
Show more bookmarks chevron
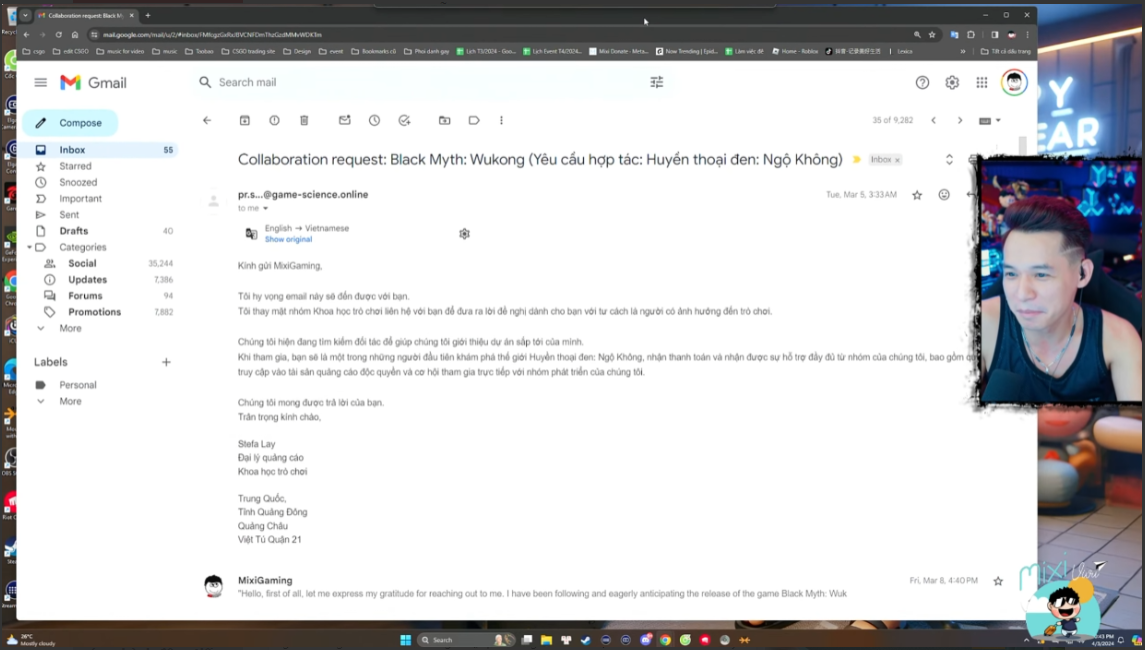coord(962,51)
